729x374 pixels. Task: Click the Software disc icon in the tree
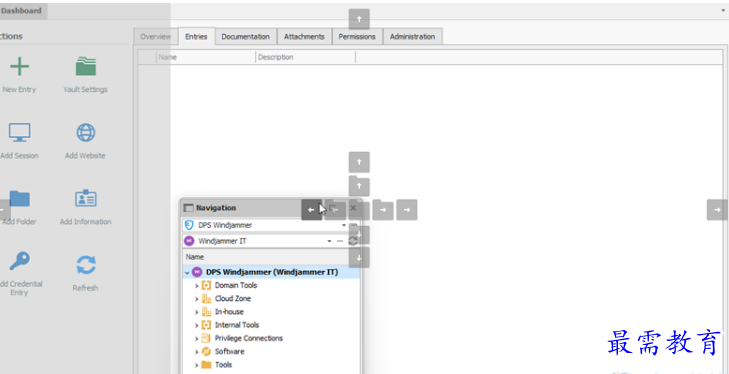click(206, 352)
